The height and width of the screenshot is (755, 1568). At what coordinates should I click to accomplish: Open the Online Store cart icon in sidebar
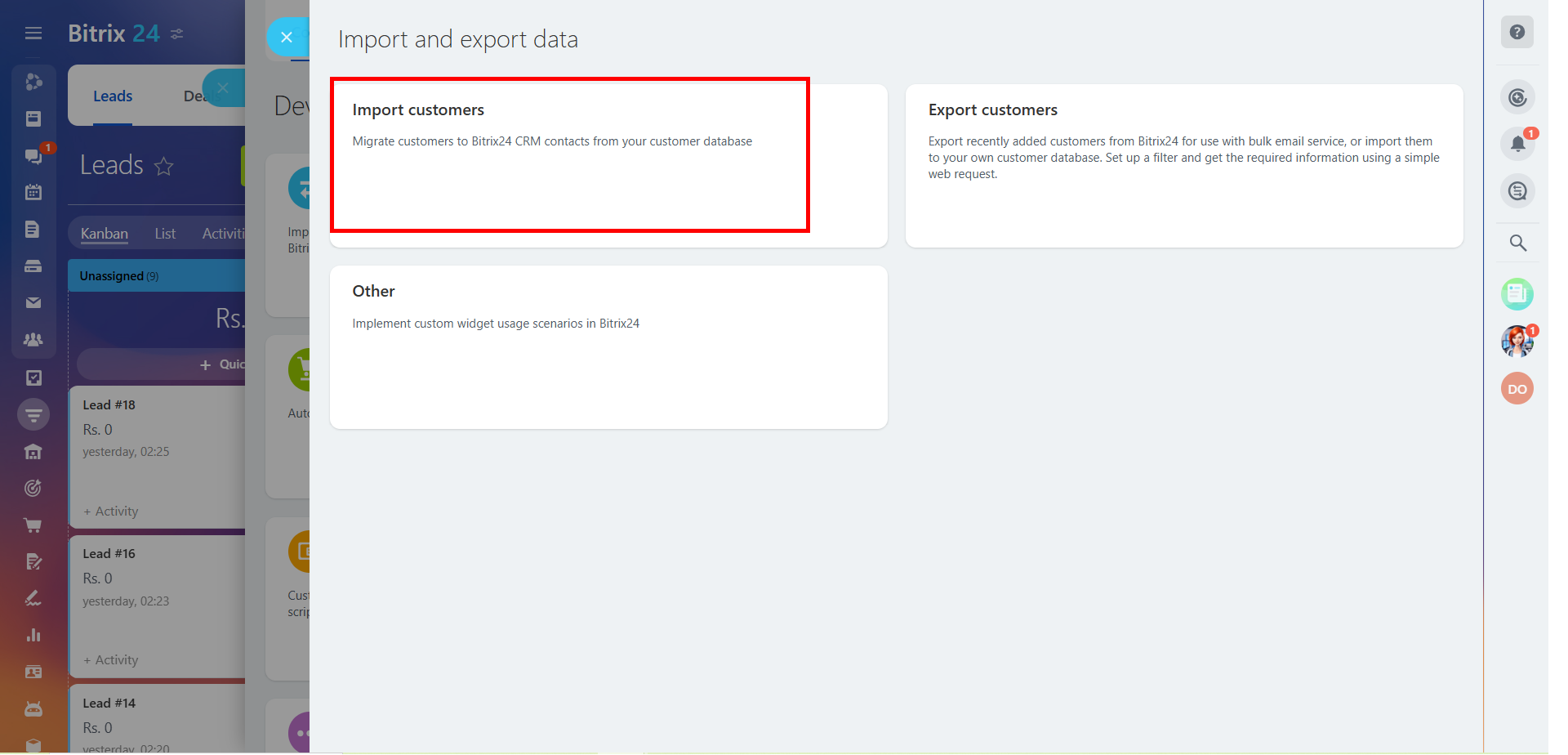coord(33,525)
